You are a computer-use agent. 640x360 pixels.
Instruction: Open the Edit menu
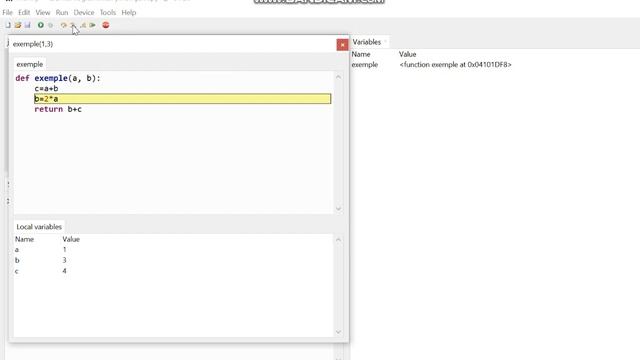tap(24, 13)
